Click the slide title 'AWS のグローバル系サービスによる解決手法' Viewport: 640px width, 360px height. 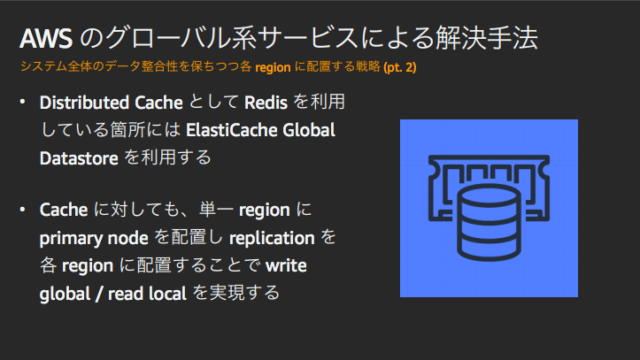[x=279, y=38]
